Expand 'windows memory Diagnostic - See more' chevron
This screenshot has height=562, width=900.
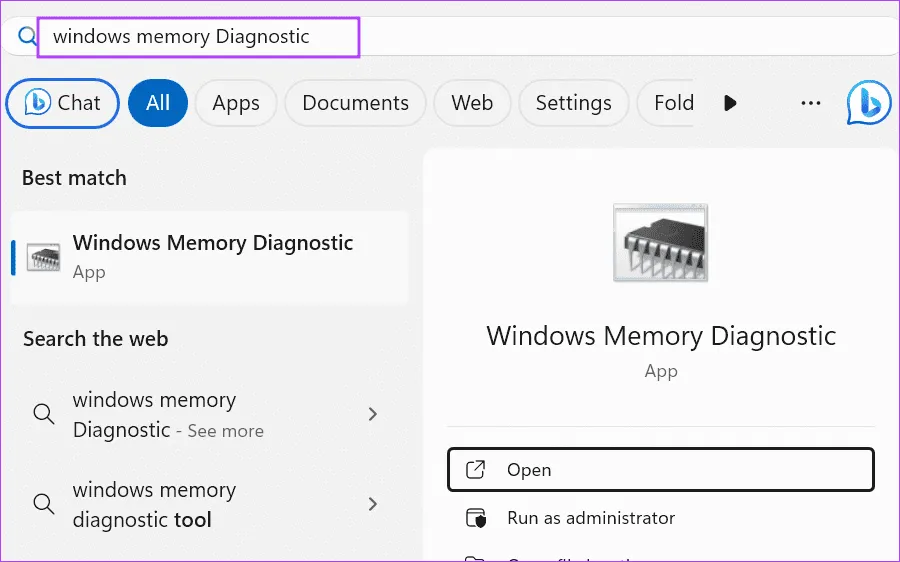coord(373,414)
